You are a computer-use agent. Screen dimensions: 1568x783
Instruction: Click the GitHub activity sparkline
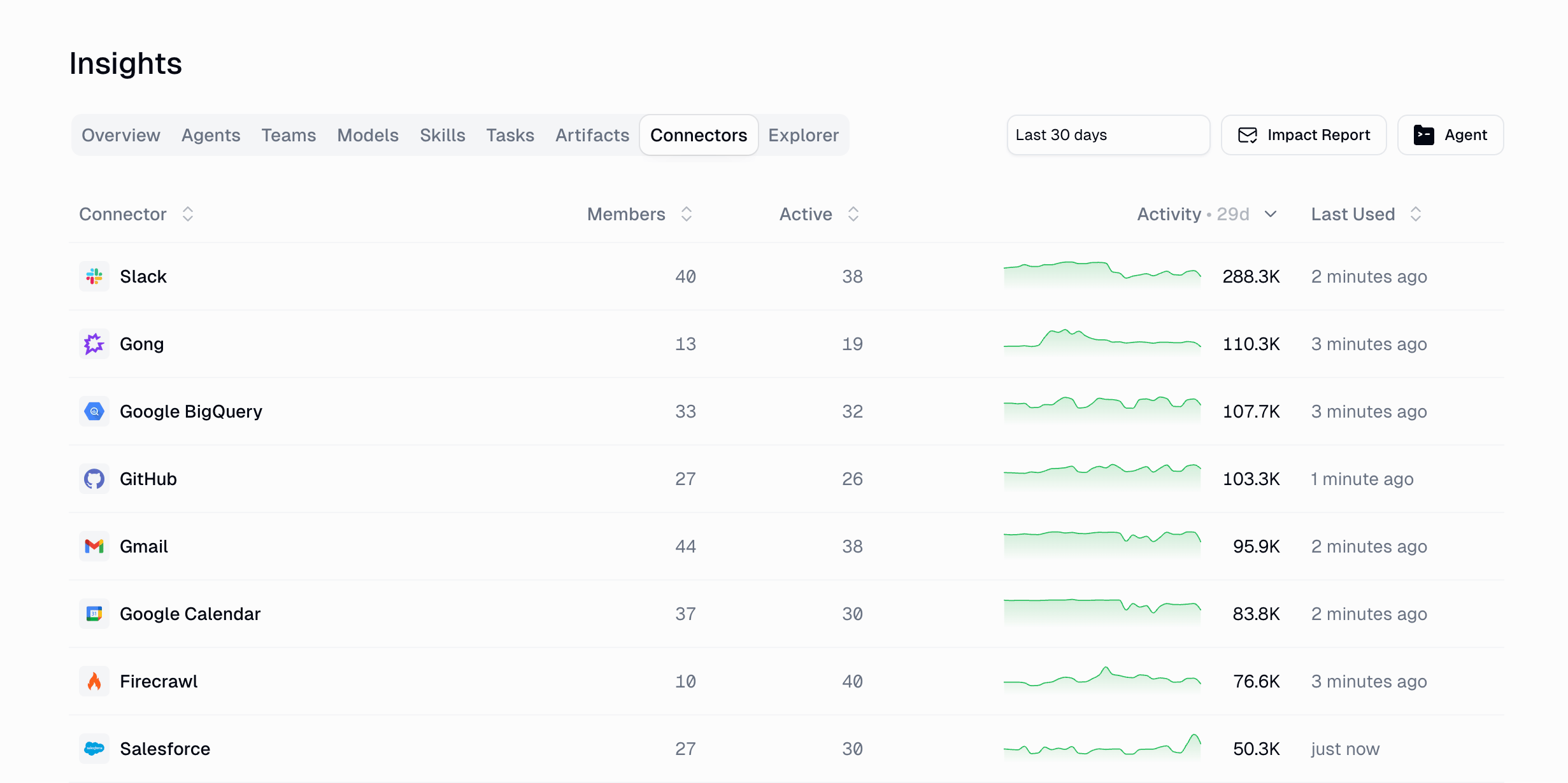pyautogui.click(x=1102, y=477)
